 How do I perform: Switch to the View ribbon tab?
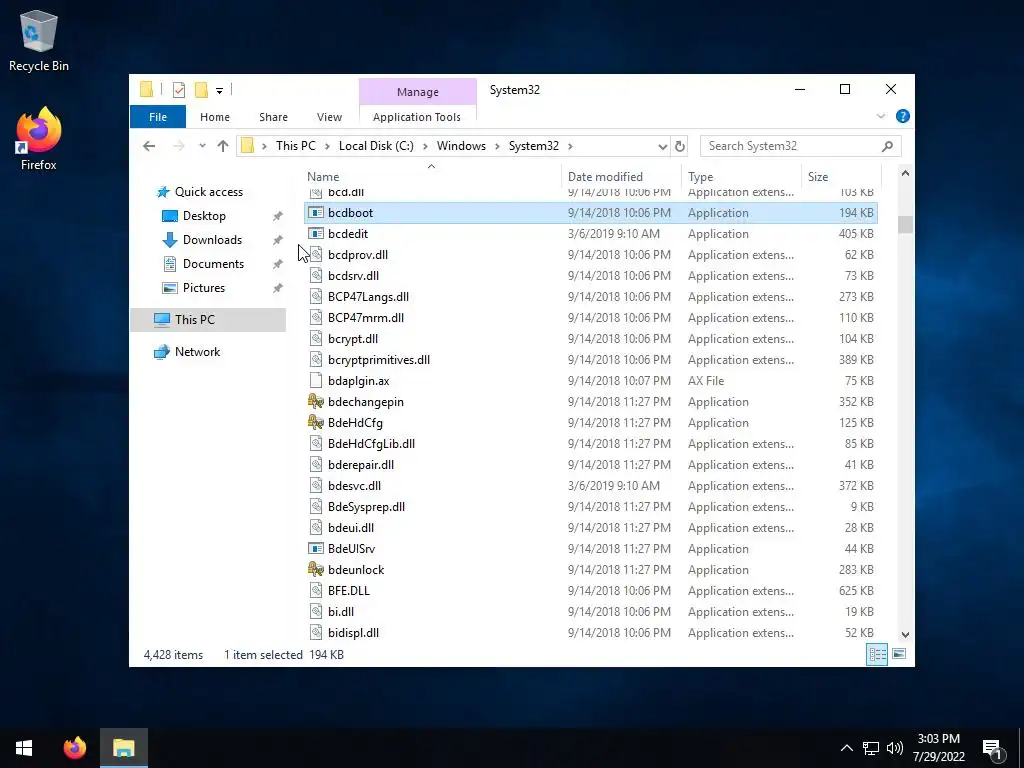[x=329, y=117]
